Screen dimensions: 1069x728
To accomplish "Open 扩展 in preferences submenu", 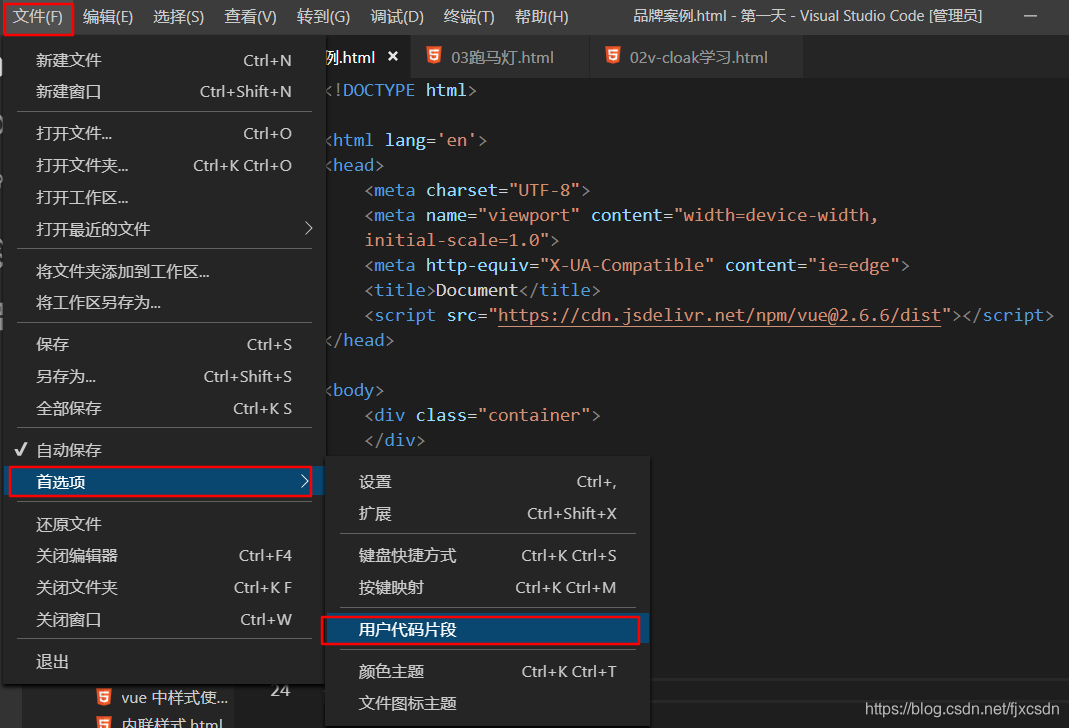I will [x=487, y=513].
